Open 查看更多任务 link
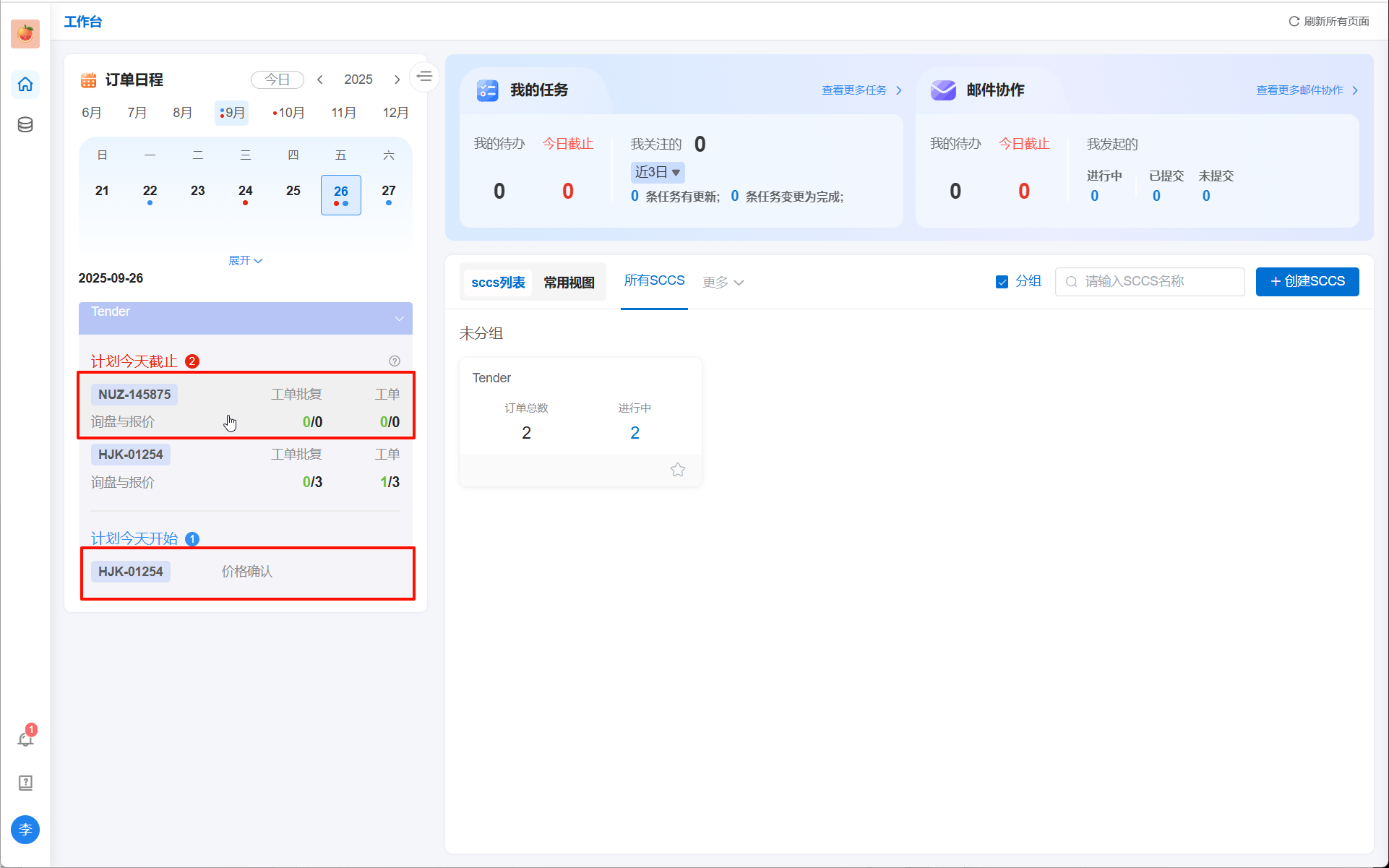 tap(861, 90)
